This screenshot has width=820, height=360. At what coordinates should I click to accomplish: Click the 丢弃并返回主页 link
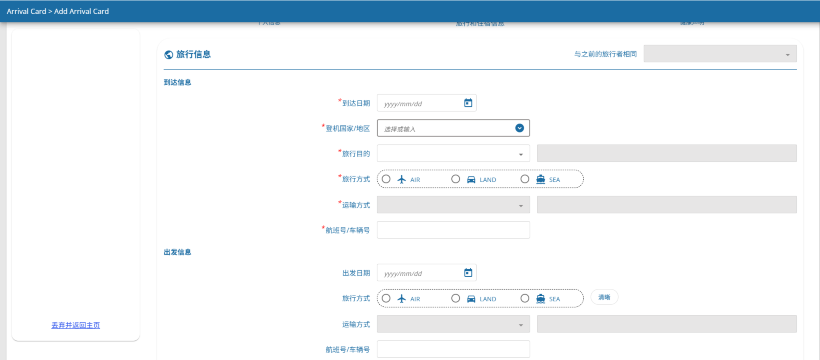pos(76,325)
